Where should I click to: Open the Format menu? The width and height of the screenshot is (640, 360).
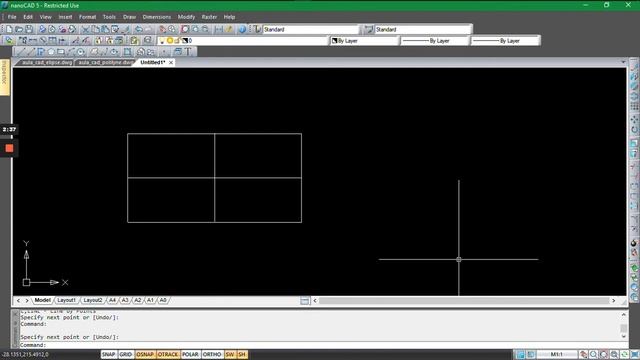click(87, 17)
